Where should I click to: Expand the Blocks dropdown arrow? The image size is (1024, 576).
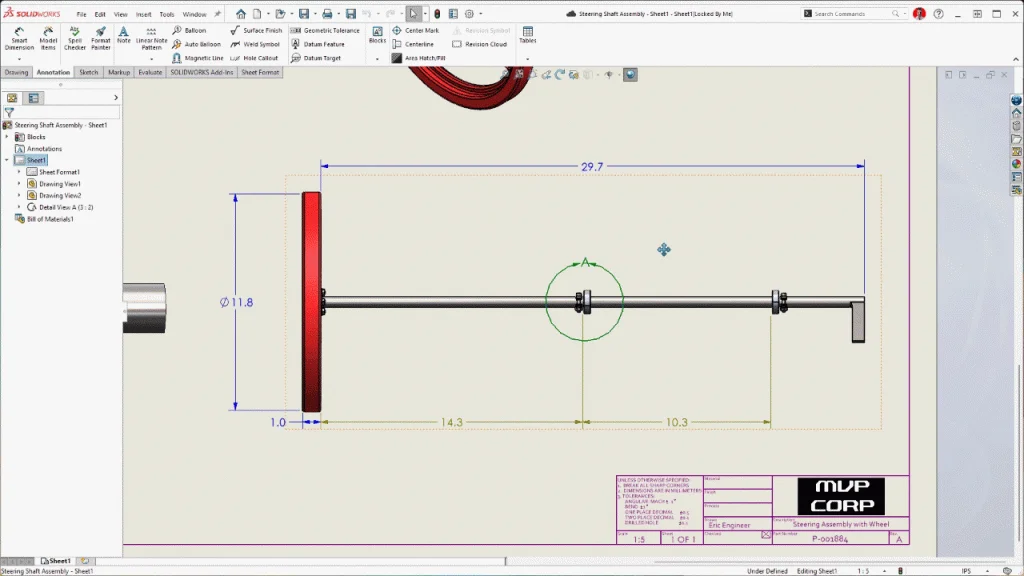point(377,58)
